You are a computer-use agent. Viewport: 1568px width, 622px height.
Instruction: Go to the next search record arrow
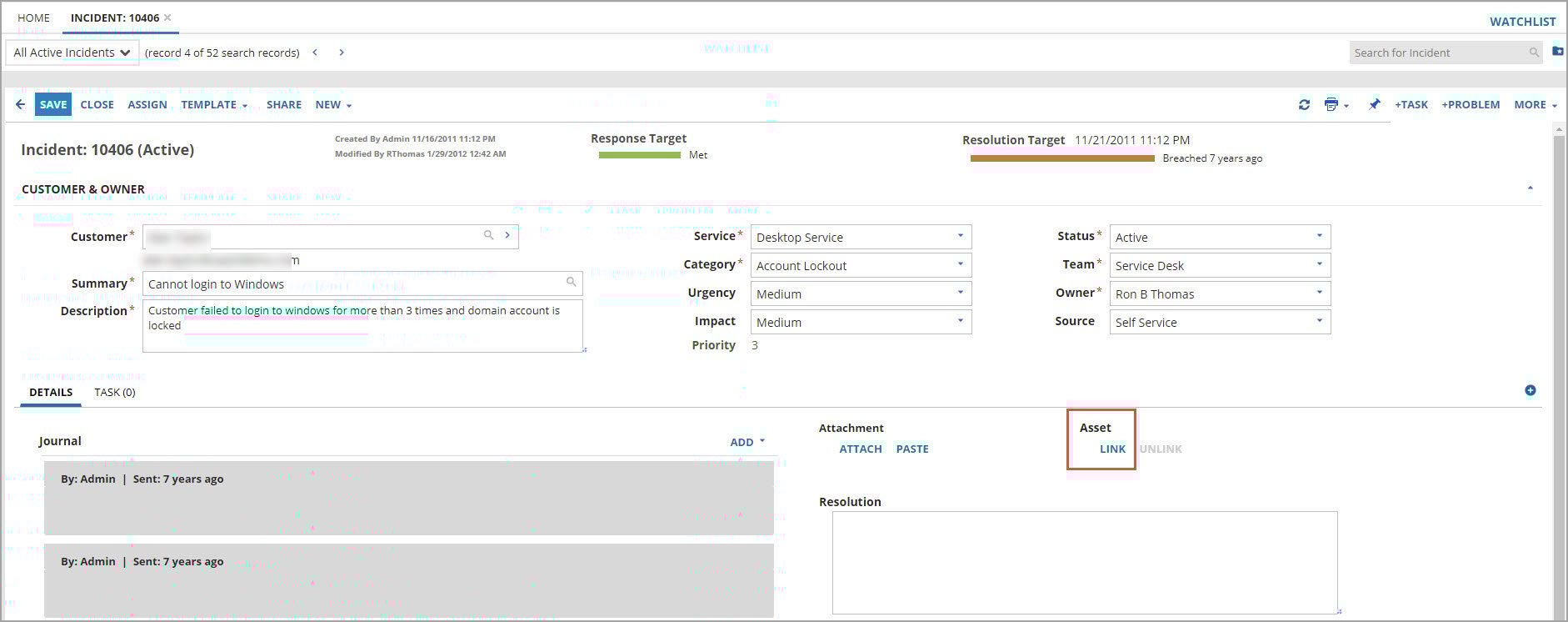342,53
